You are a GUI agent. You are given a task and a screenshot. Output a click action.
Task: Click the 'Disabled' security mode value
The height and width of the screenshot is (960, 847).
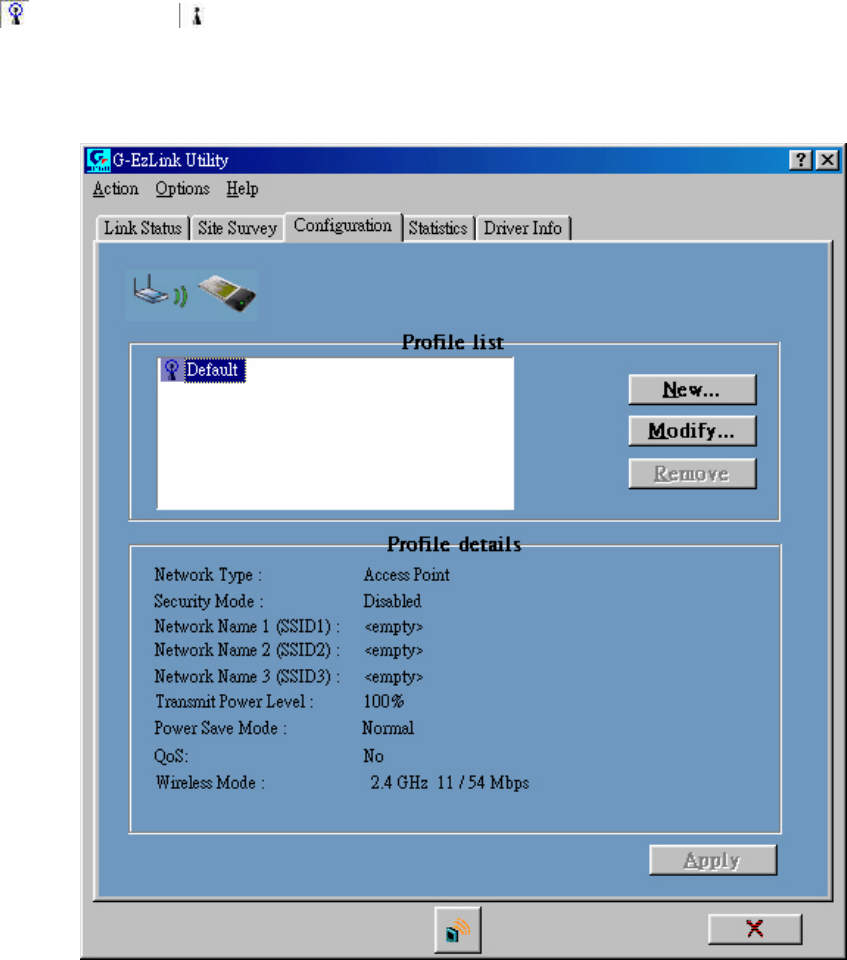[x=392, y=601]
